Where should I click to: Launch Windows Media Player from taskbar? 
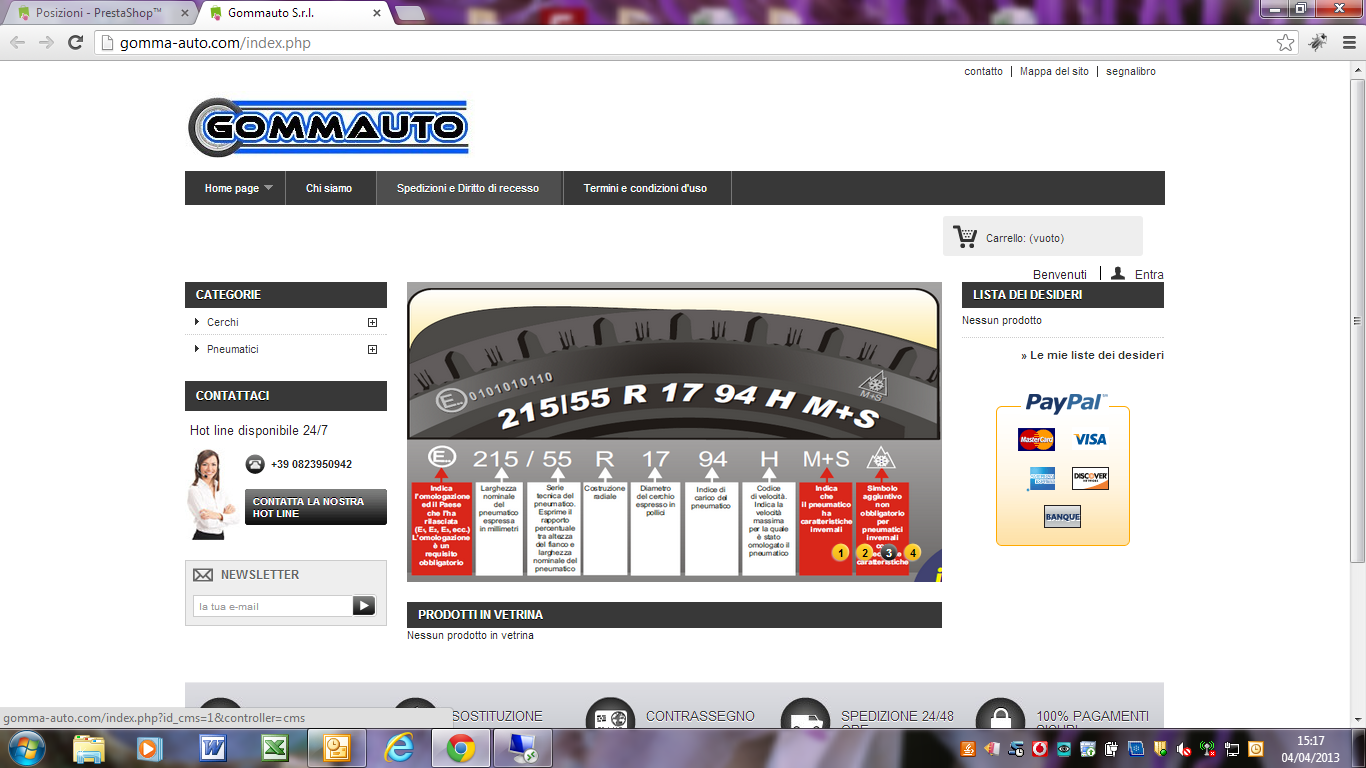tap(149, 748)
